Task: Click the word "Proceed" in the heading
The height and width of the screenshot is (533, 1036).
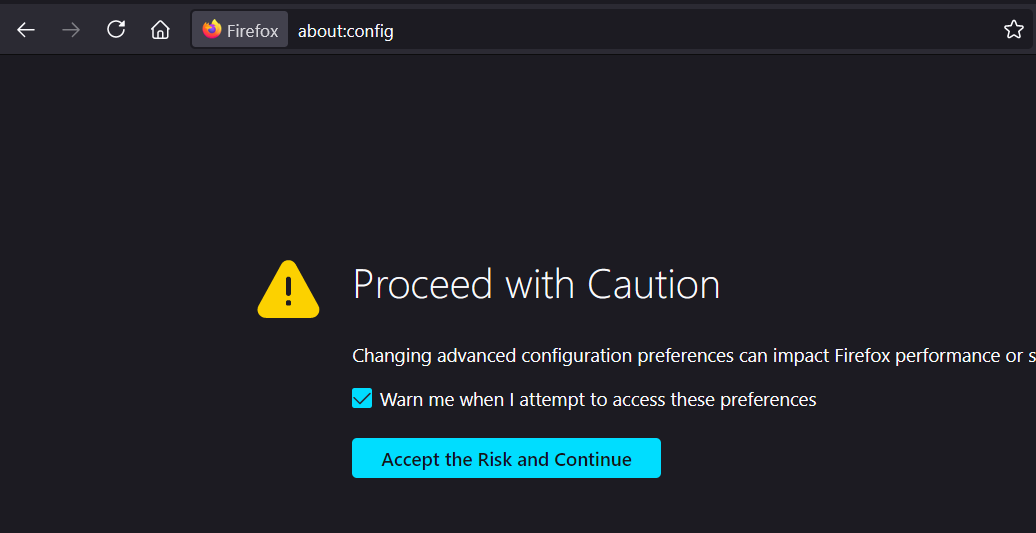Action: click(423, 285)
